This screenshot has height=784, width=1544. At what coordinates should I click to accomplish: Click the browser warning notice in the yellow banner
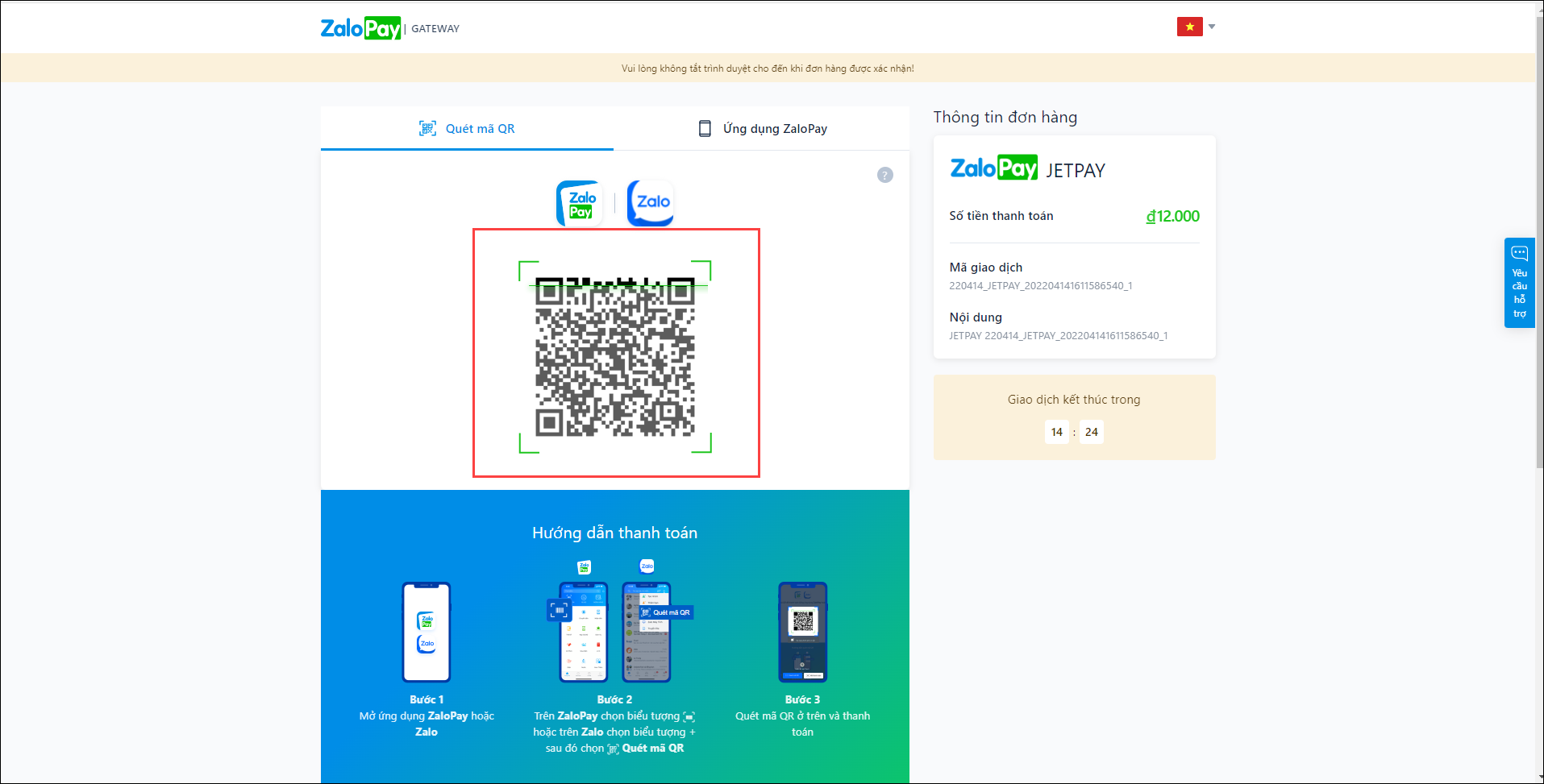(768, 68)
